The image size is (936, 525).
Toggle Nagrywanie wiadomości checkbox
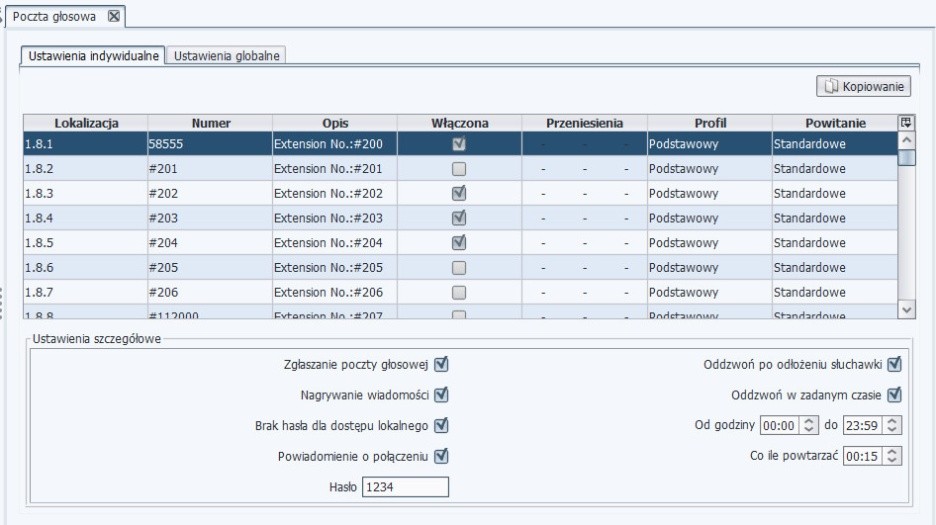pos(441,395)
